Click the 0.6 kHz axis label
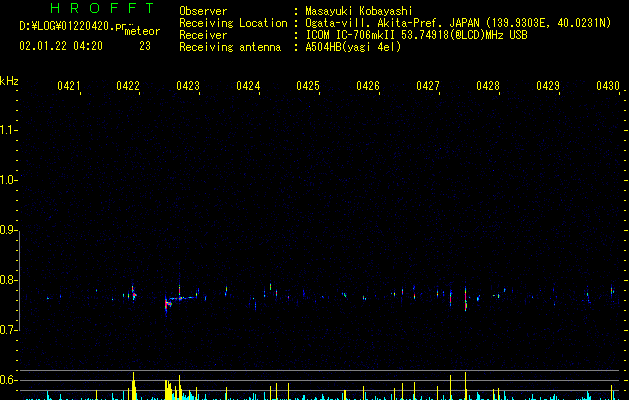 point(8,380)
